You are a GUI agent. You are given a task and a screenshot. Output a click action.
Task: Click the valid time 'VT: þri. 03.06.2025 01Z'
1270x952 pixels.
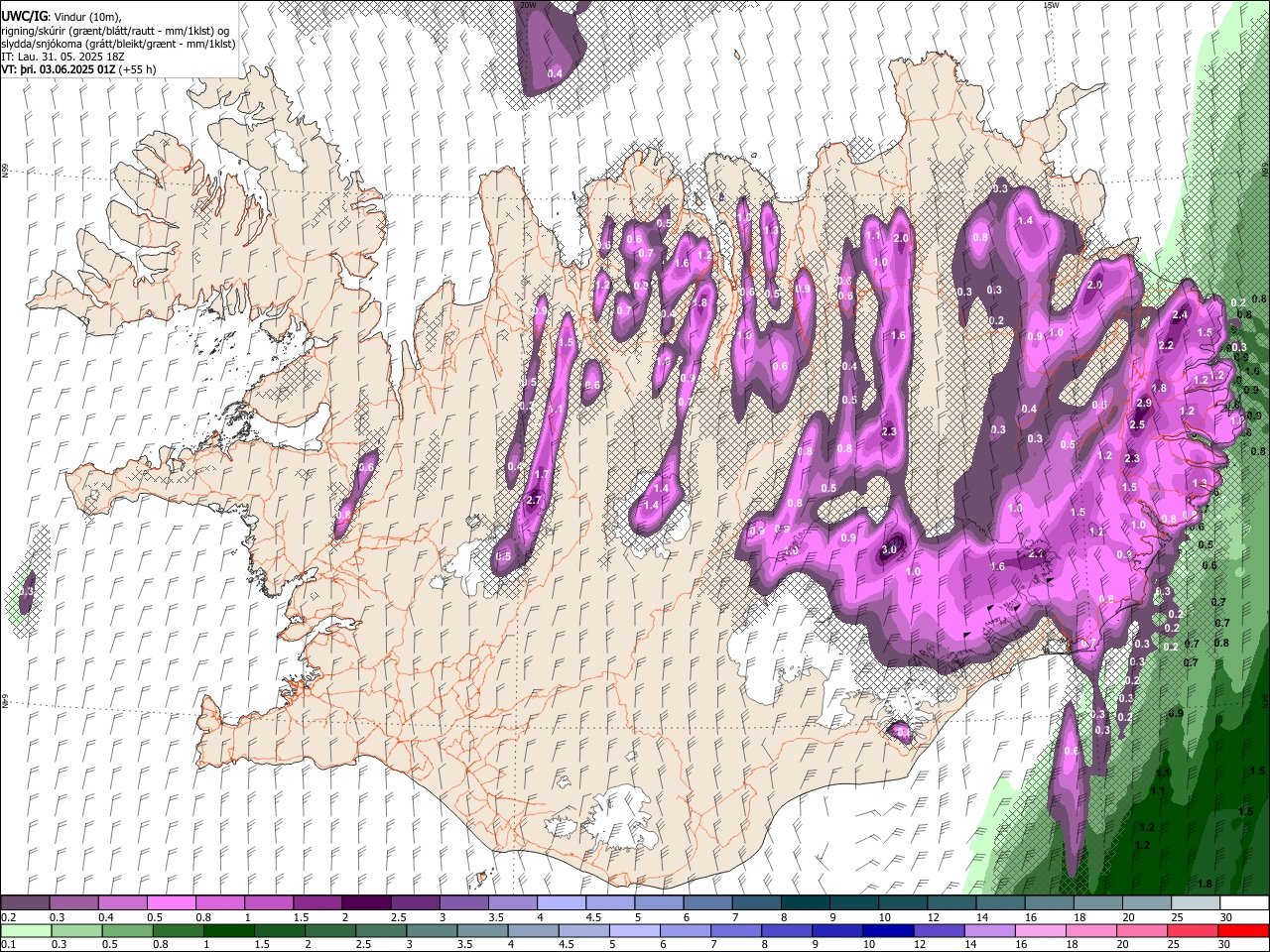[59, 69]
